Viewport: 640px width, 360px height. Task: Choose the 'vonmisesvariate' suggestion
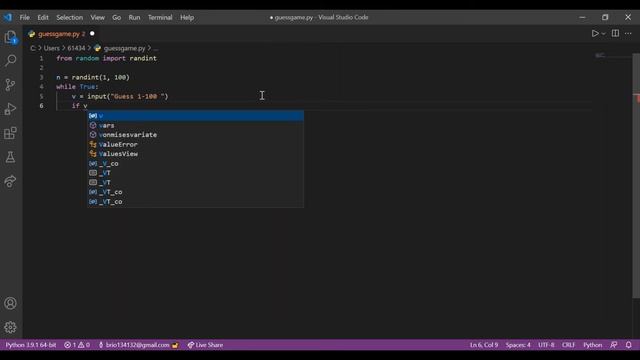pyautogui.click(x=196, y=135)
